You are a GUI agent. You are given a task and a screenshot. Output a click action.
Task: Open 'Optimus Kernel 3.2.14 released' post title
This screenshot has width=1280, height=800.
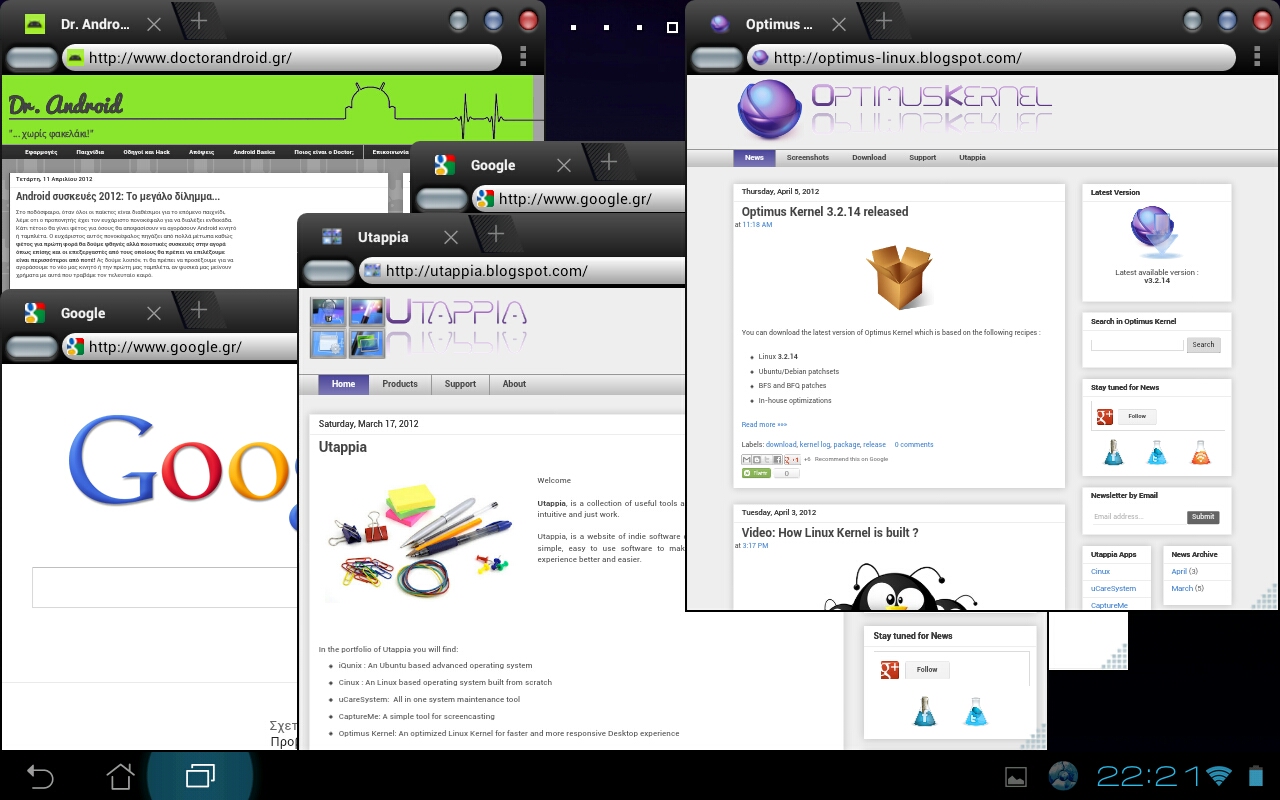[x=825, y=212]
